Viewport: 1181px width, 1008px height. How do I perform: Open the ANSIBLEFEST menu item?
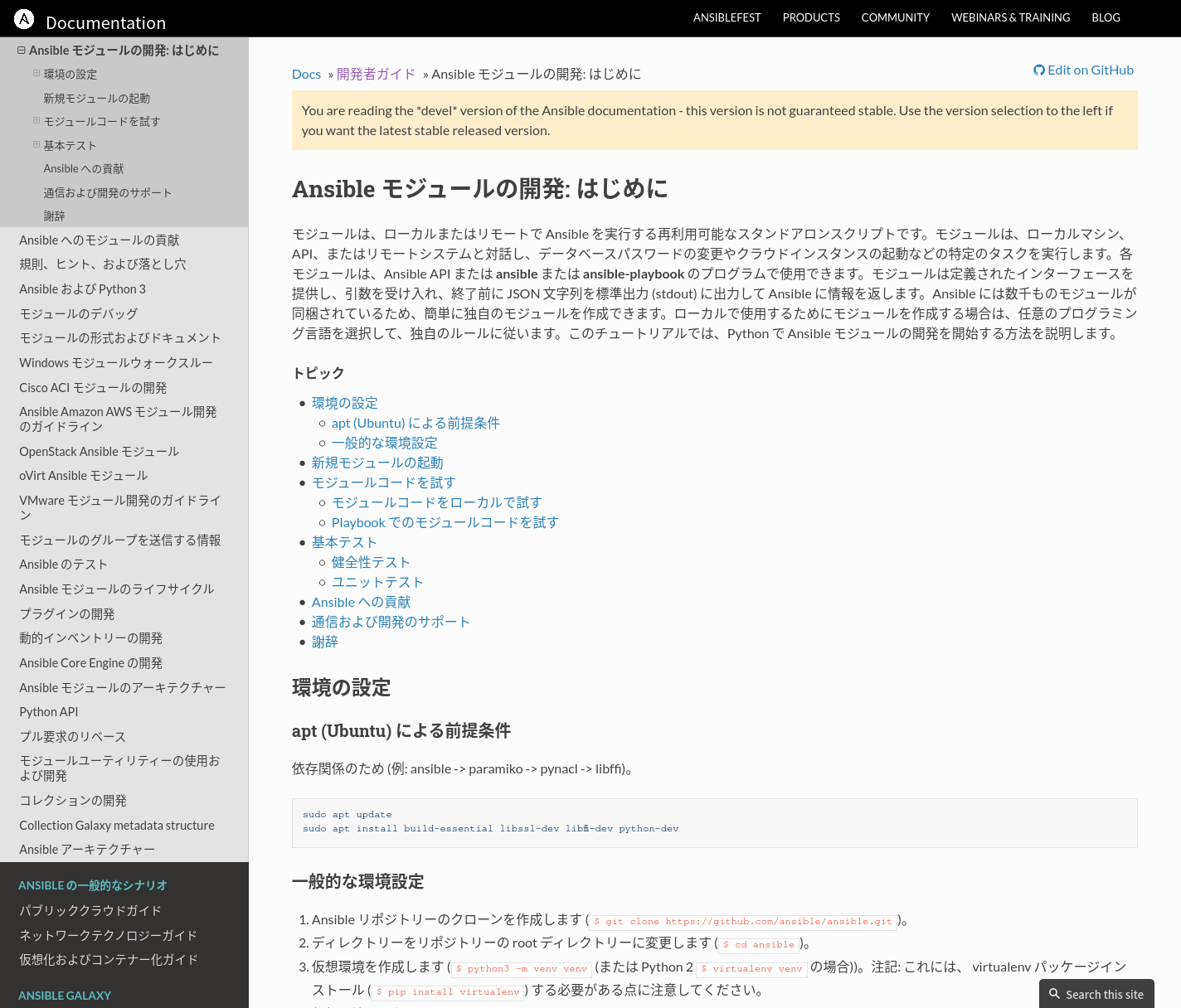727,17
